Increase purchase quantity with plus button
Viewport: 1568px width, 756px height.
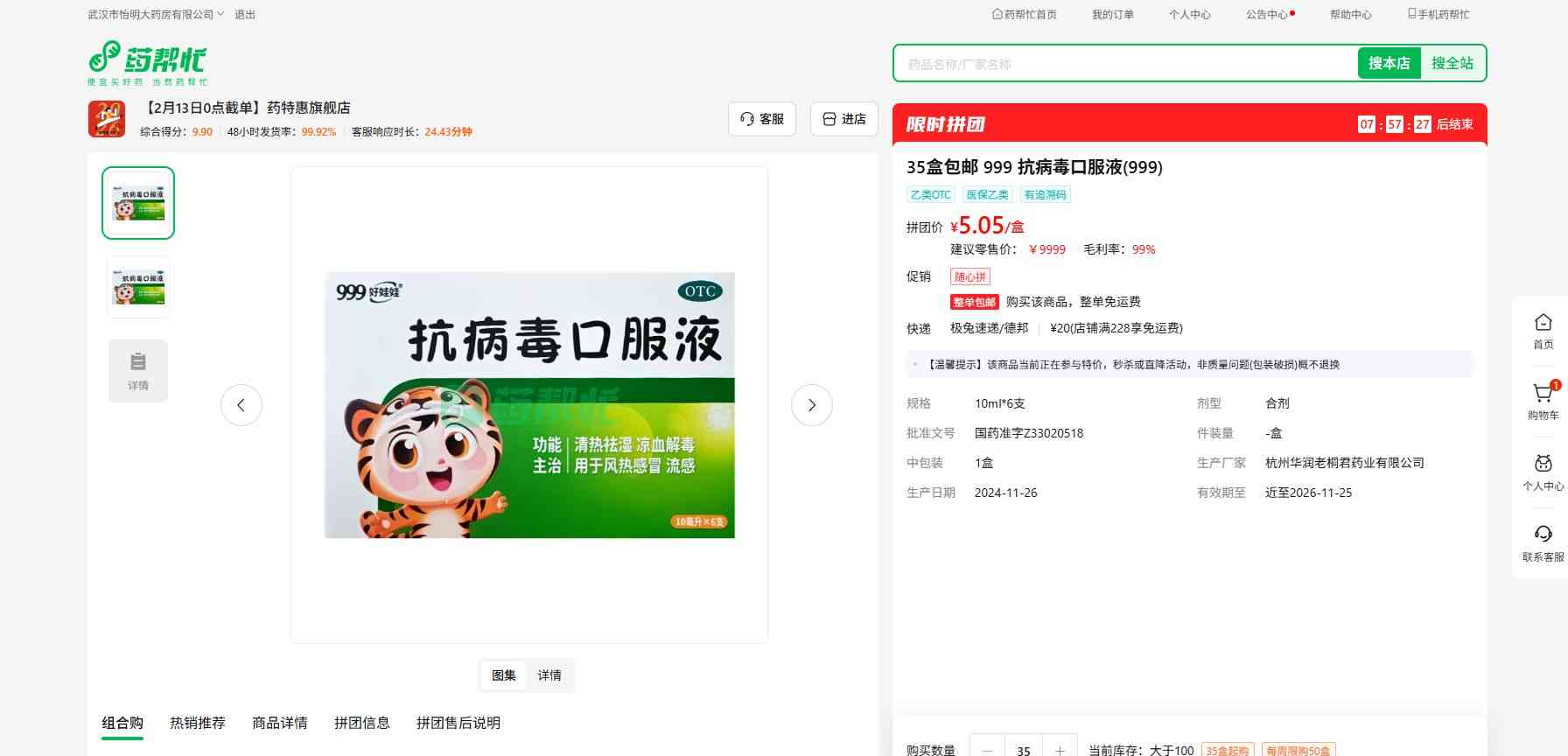pyautogui.click(x=1060, y=750)
